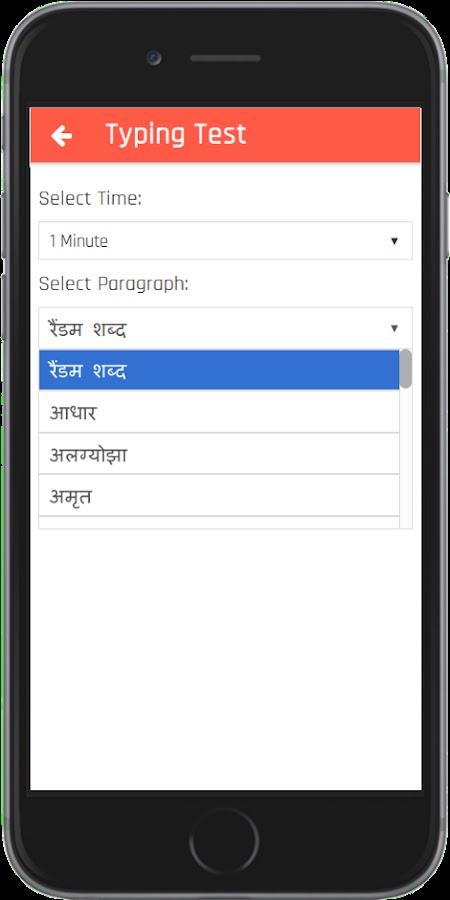Click the blank white area below the list

click(x=225, y=659)
